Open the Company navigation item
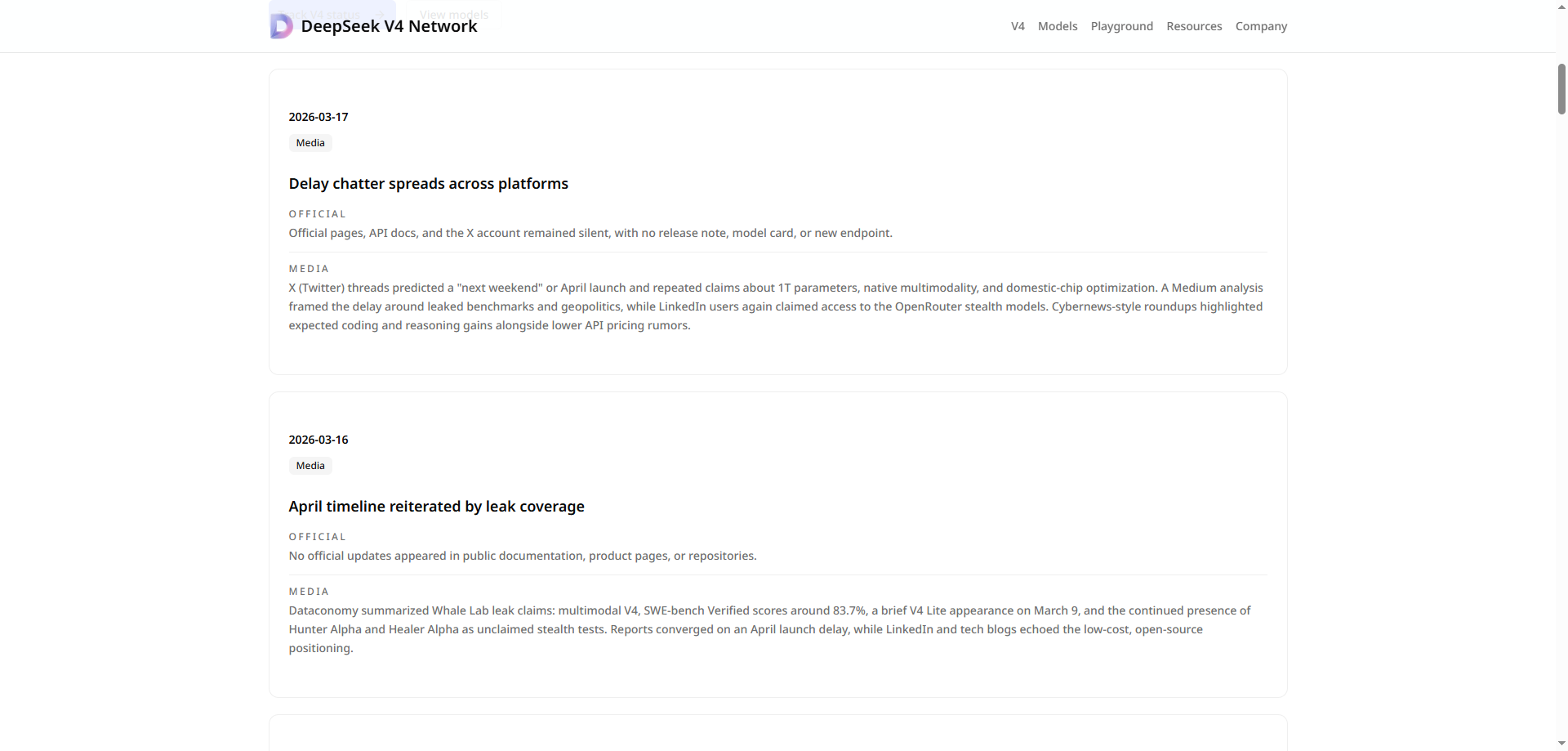The width and height of the screenshot is (1568, 751). [x=1261, y=25]
